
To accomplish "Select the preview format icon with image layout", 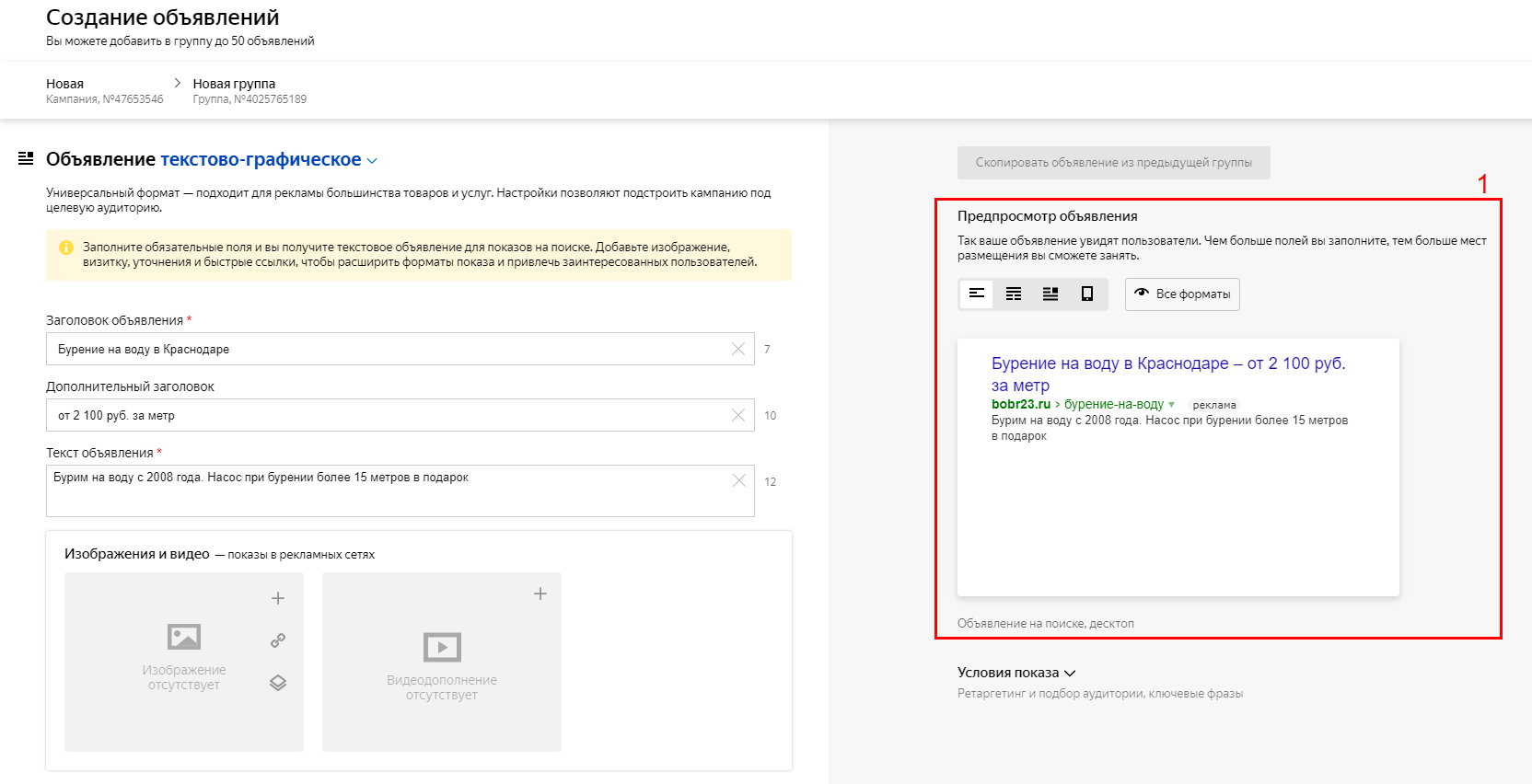I will coord(1050,294).
